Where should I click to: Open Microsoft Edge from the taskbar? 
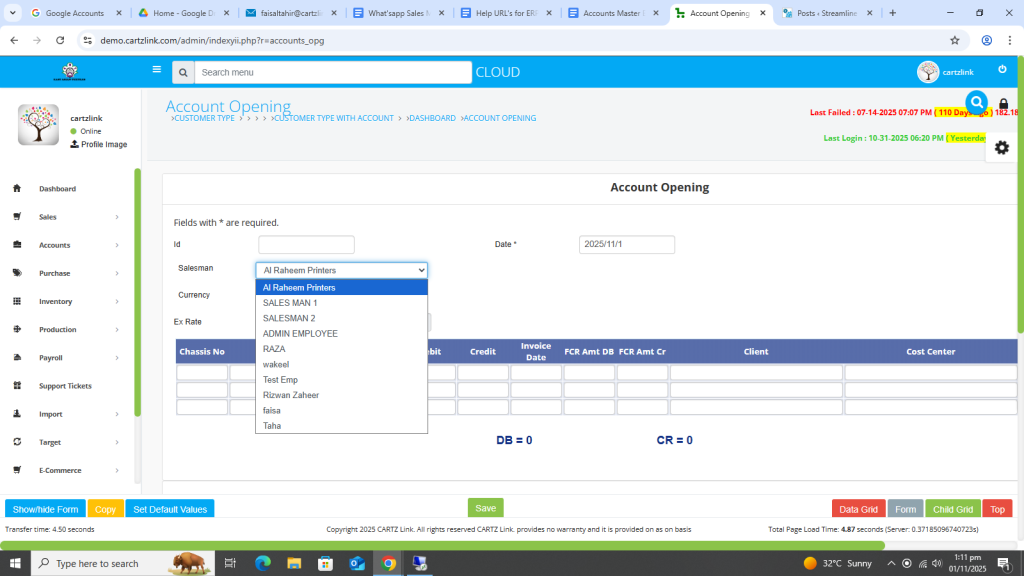[x=263, y=563]
